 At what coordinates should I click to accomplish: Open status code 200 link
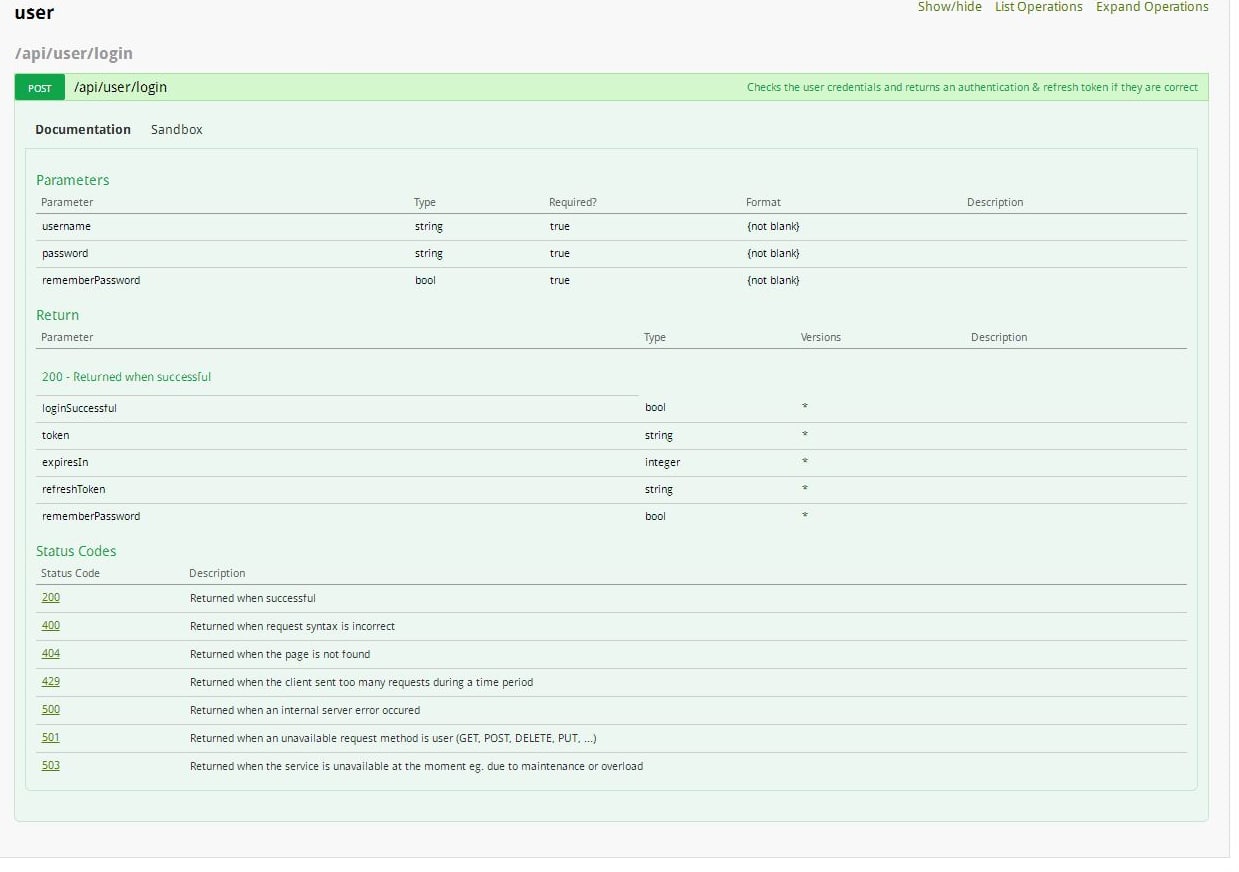[x=50, y=598]
